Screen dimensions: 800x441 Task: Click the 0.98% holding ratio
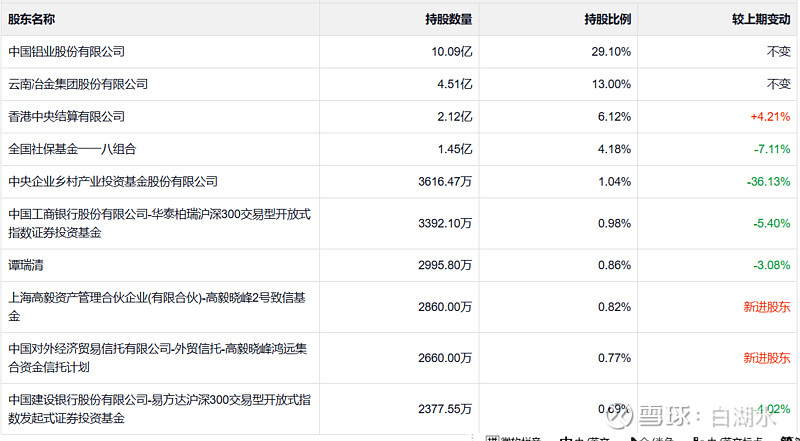coord(614,223)
